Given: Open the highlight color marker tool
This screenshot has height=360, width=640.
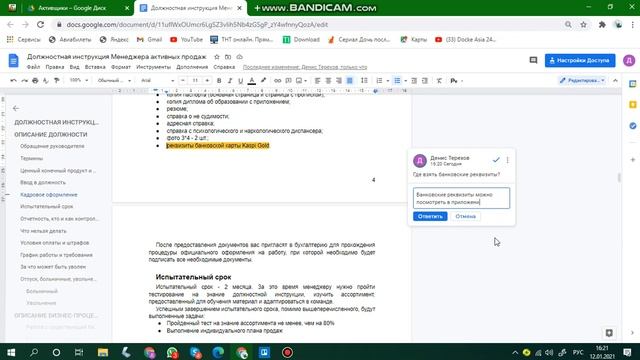Looking at the screenshot, I should click(263, 81).
